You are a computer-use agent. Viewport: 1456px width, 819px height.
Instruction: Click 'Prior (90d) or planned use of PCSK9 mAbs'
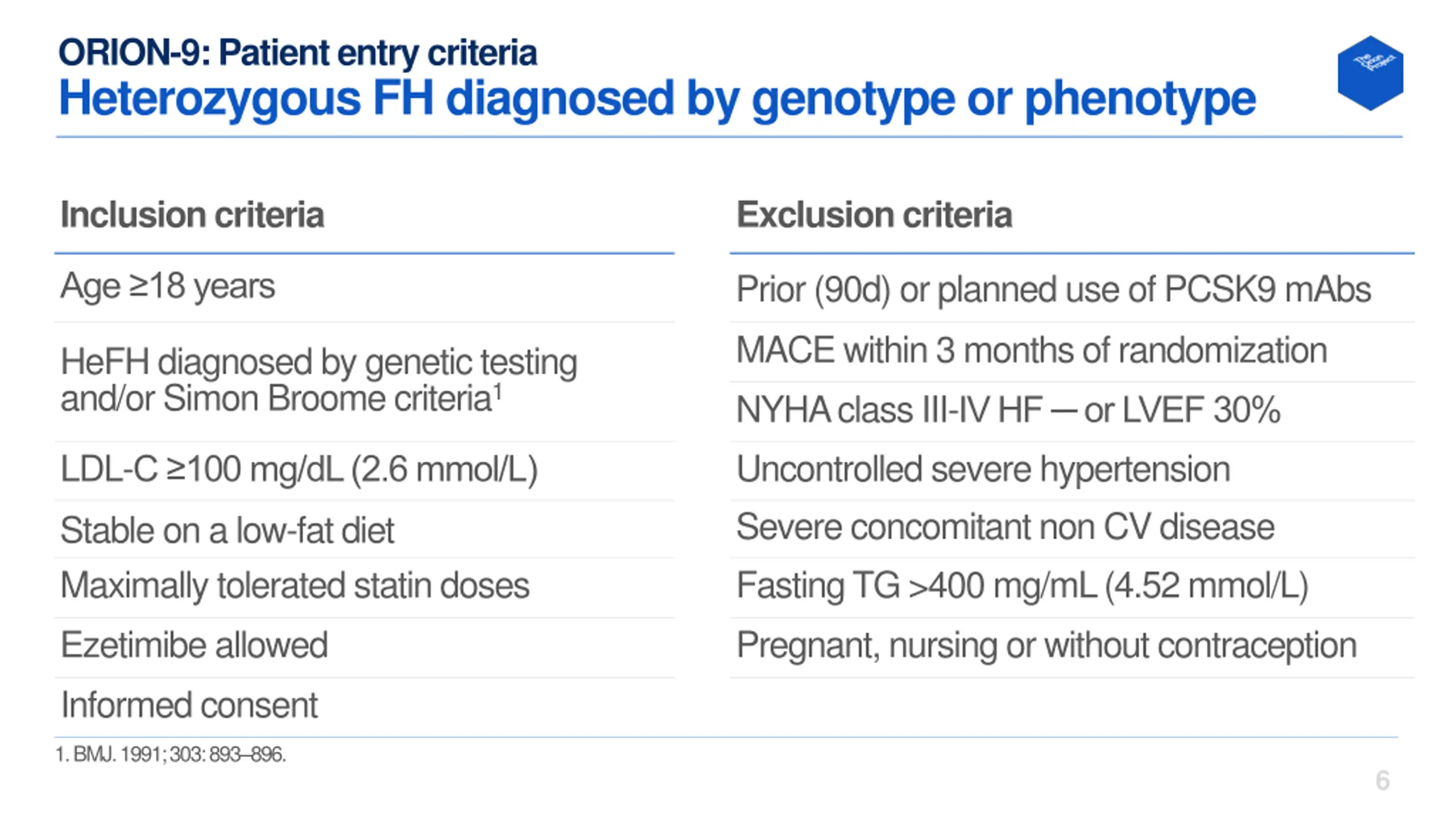coord(1053,290)
